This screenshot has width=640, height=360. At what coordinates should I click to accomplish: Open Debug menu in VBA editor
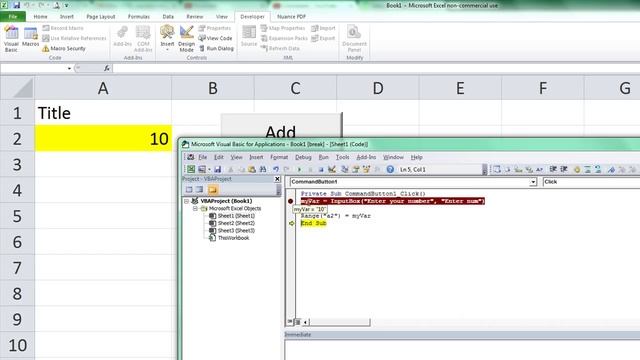pos(303,157)
